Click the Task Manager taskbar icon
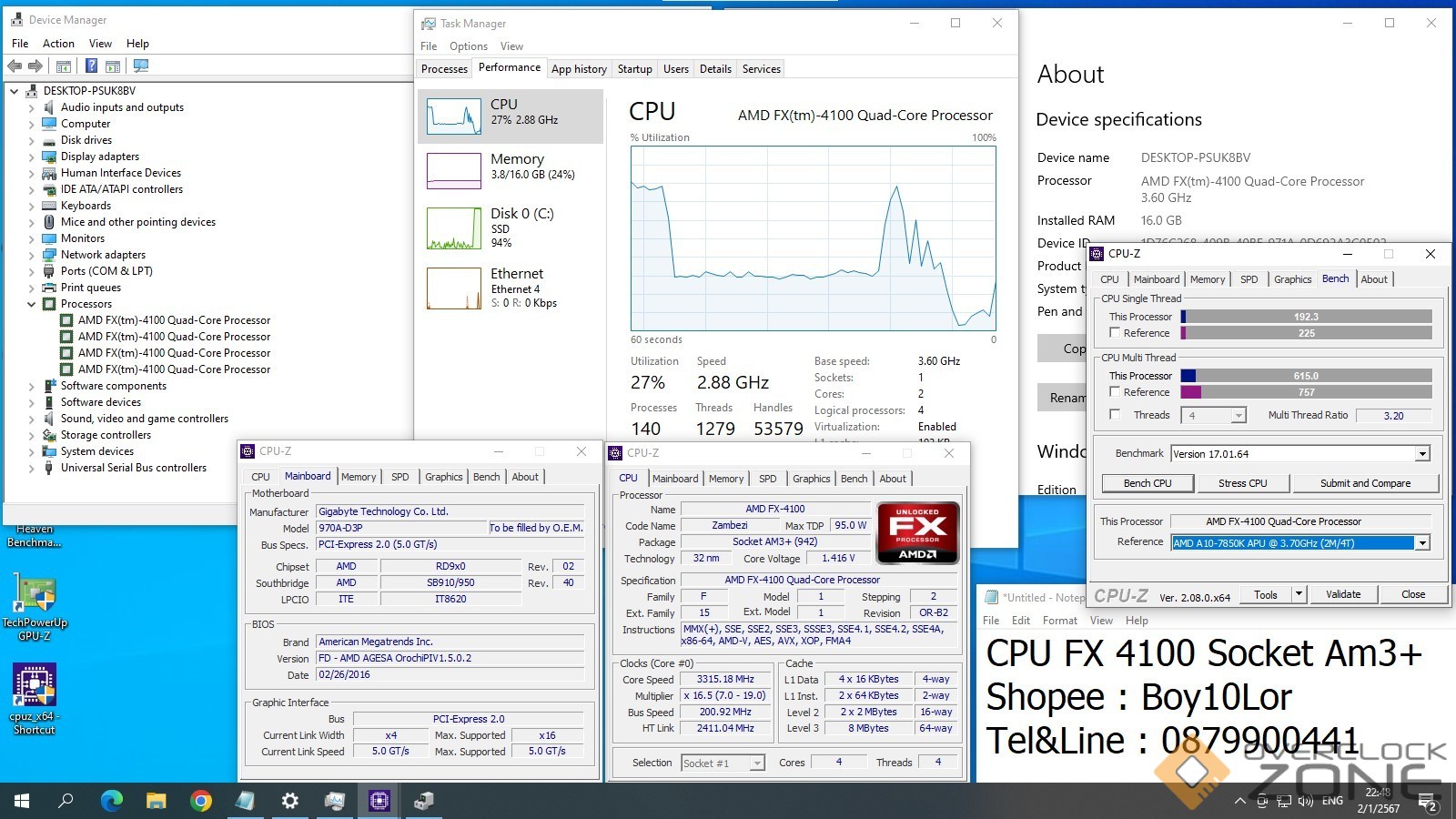 [335, 801]
